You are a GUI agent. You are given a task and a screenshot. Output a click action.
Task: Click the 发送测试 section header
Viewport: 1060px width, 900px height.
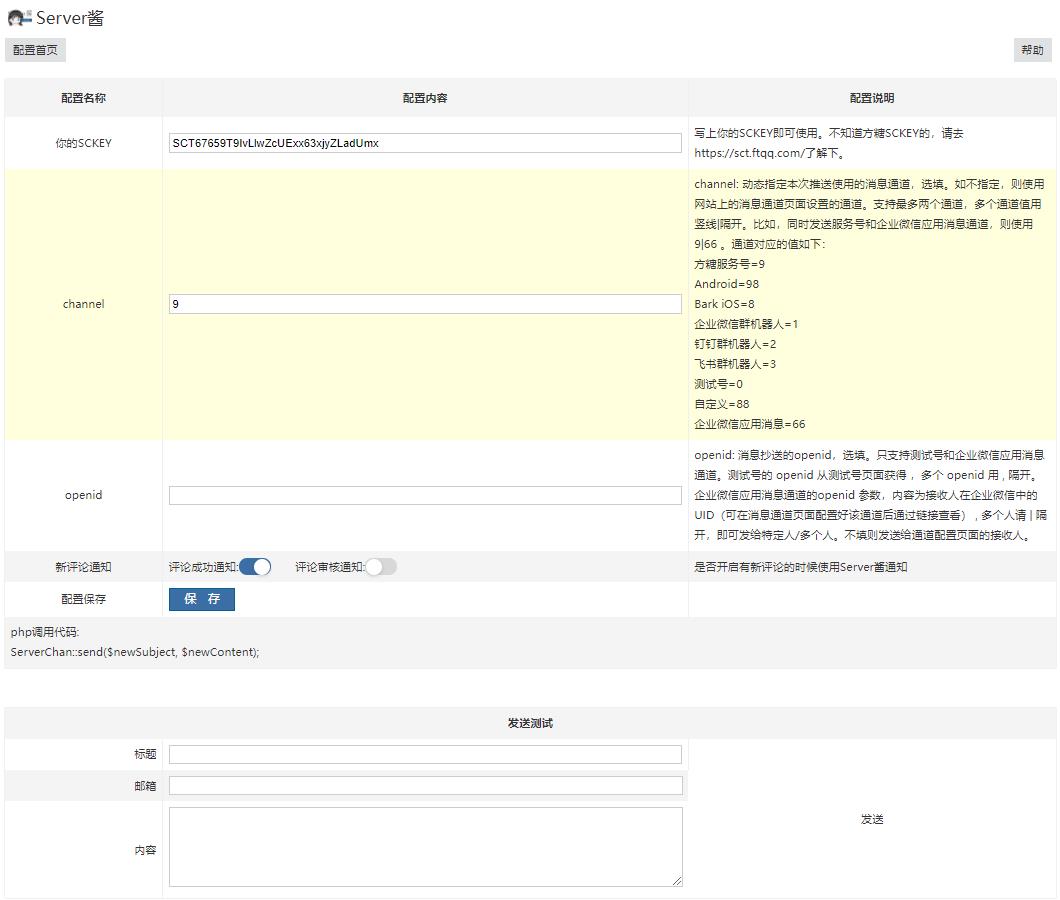pos(530,723)
